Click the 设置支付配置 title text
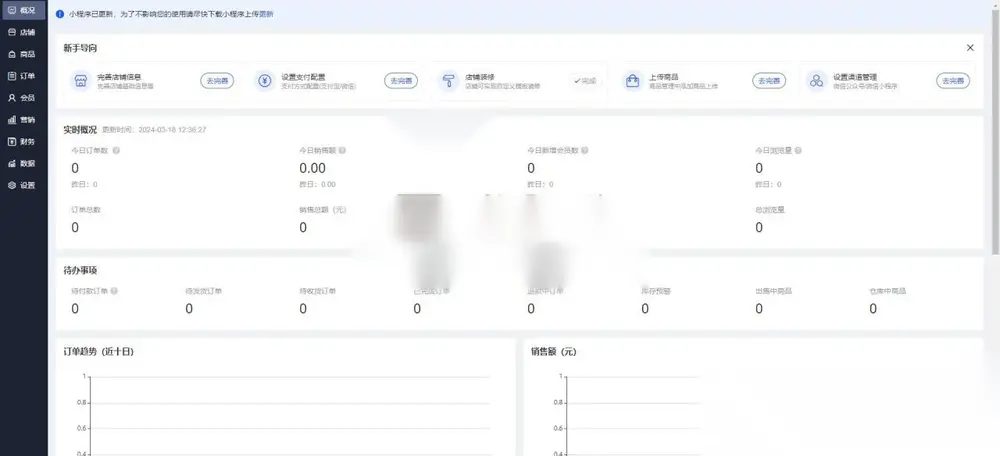Screen dimensions: 1000x456 point(303,77)
